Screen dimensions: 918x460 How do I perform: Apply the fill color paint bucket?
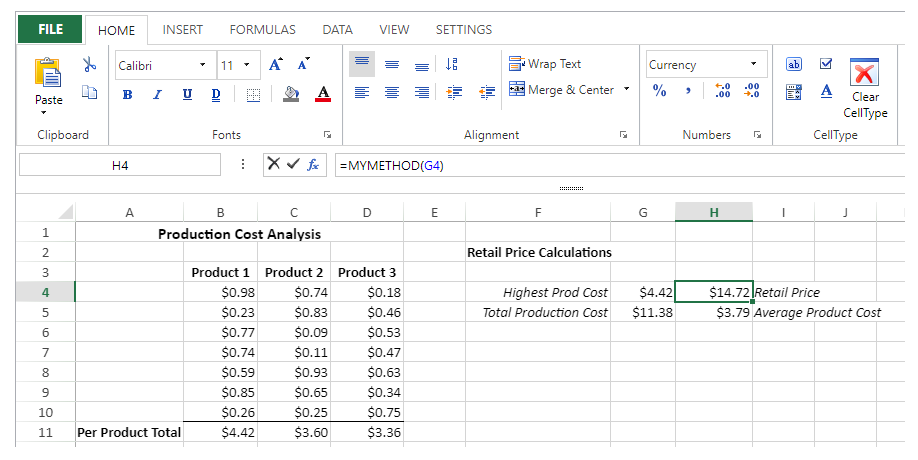(291, 93)
